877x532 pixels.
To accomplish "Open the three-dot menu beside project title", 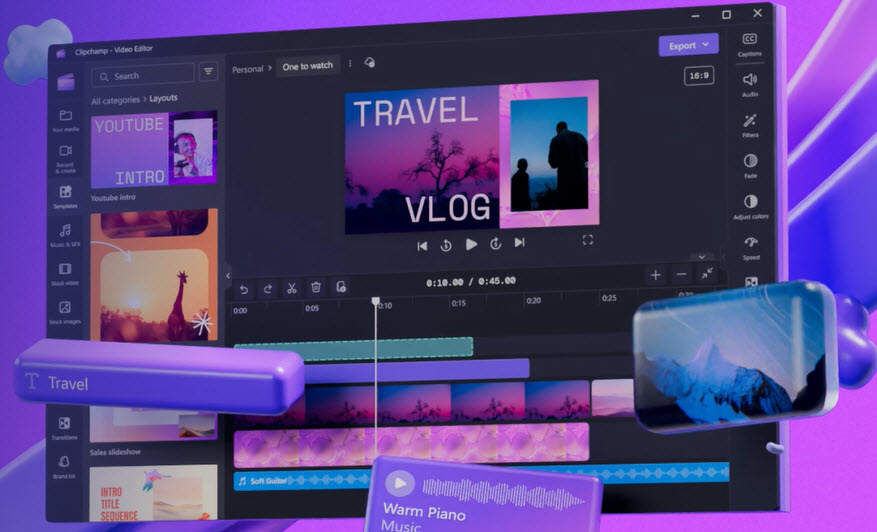I will pos(350,64).
